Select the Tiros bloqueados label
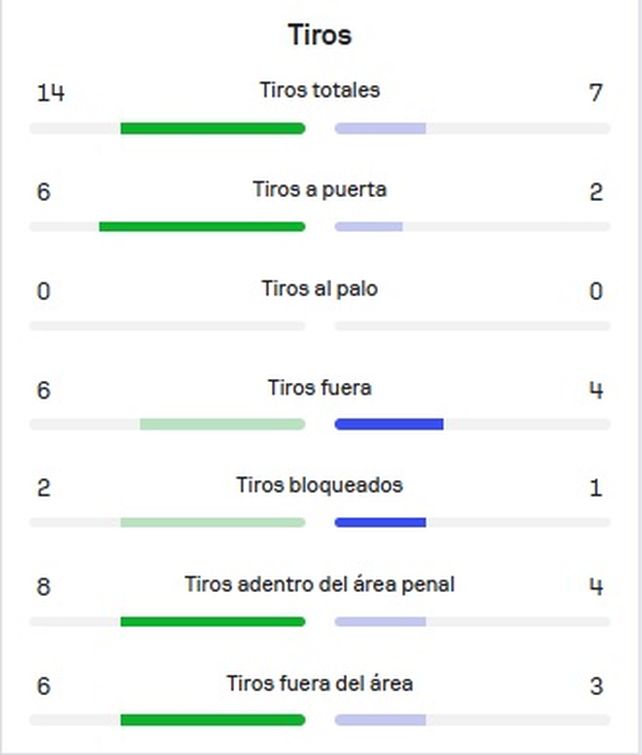Image resolution: width=642 pixels, height=755 pixels. tap(320, 485)
